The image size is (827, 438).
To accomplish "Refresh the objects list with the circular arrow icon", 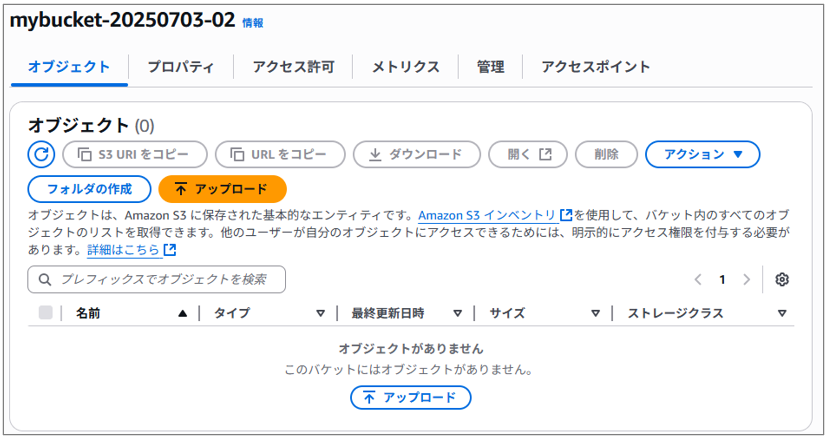I will (41, 154).
